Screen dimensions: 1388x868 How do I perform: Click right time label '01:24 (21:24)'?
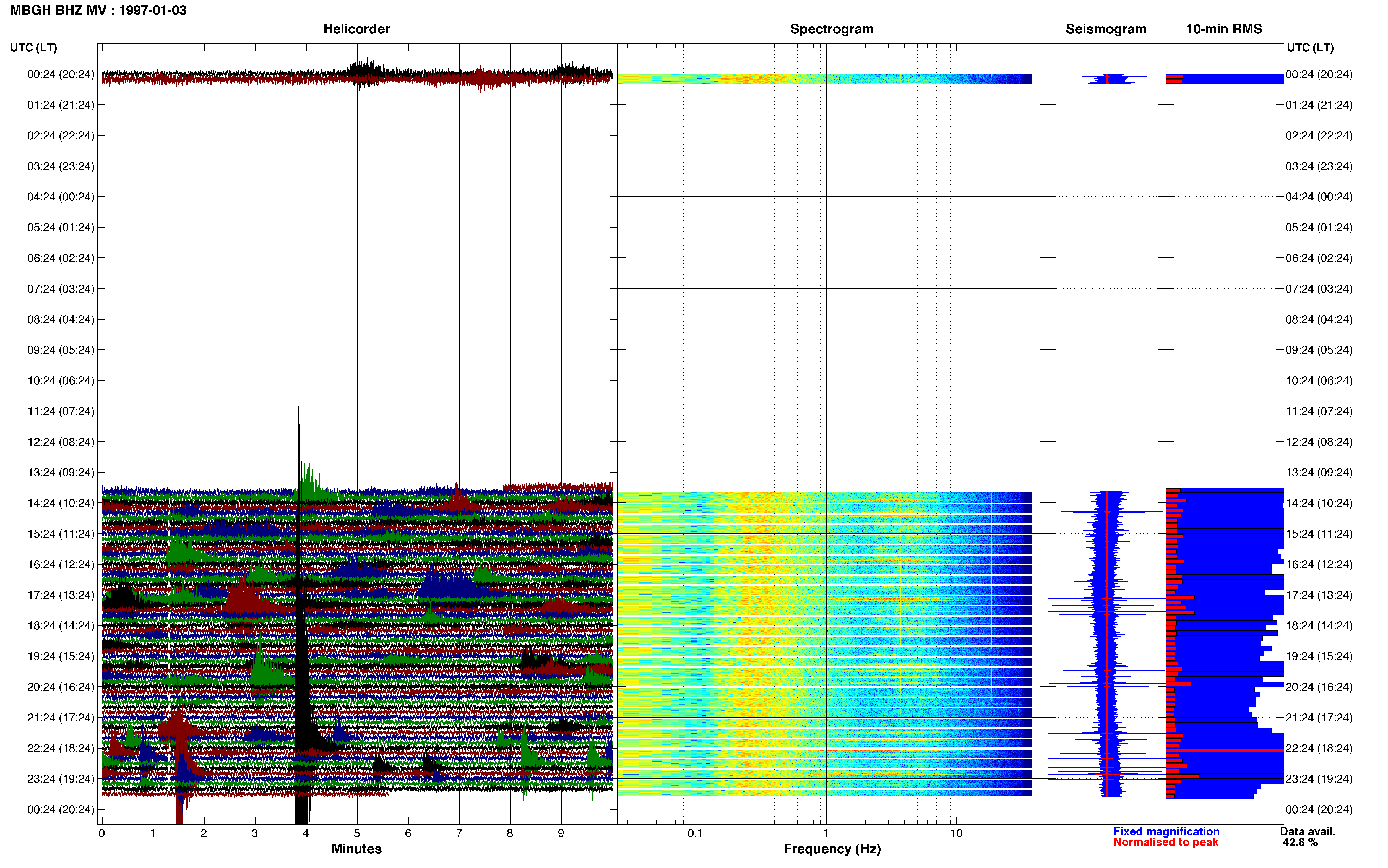pyautogui.click(x=1319, y=105)
